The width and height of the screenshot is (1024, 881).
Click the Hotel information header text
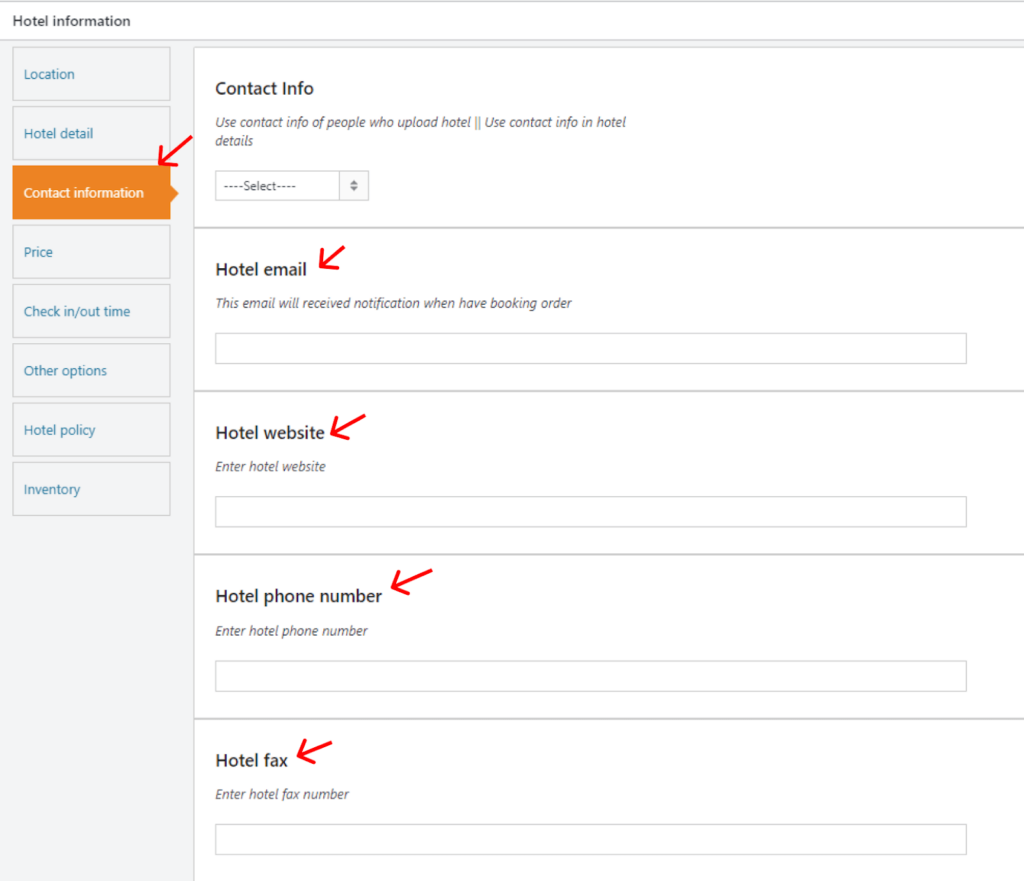pos(72,21)
